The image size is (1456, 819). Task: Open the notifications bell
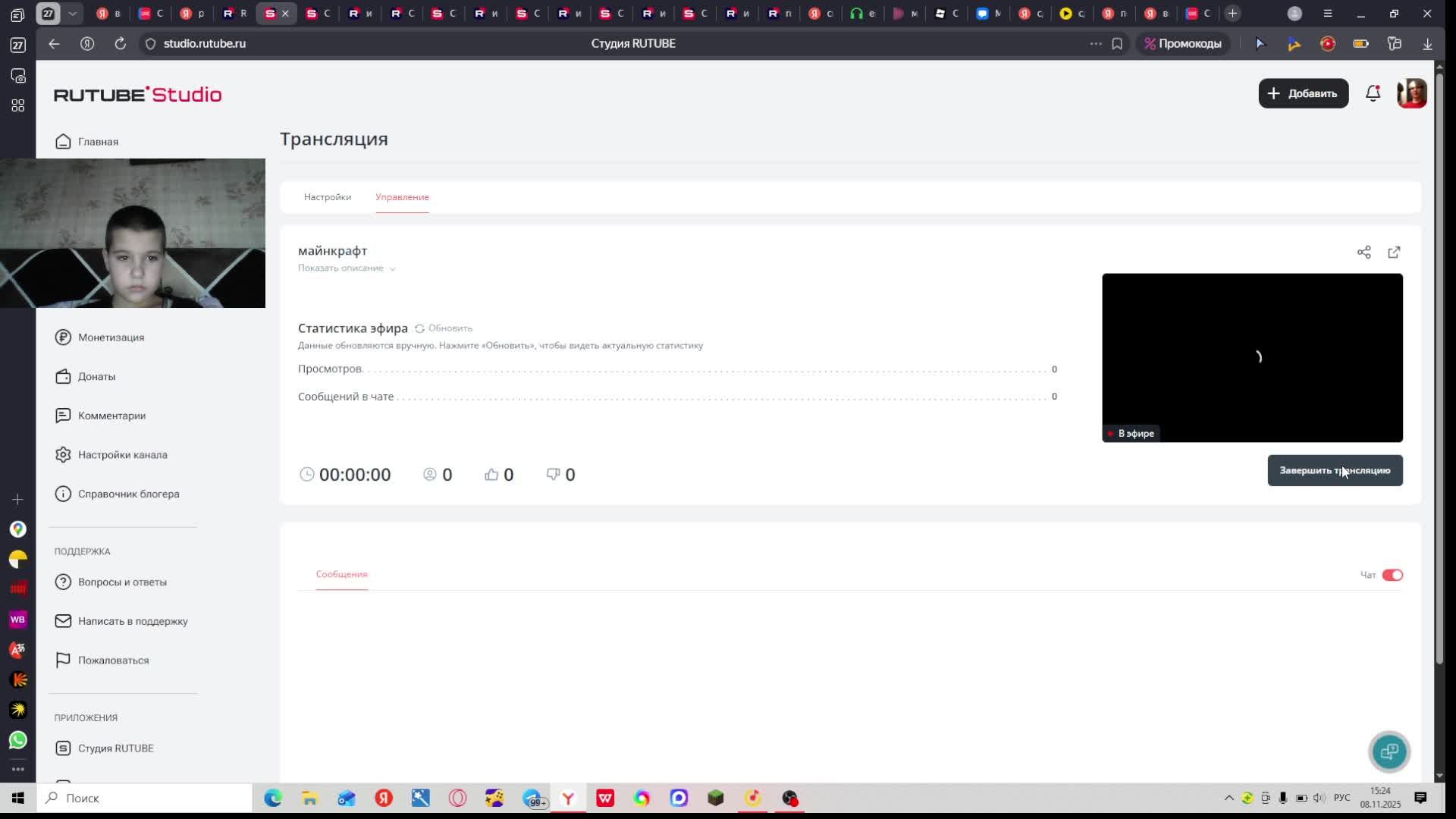pyautogui.click(x=1373, y=93)
